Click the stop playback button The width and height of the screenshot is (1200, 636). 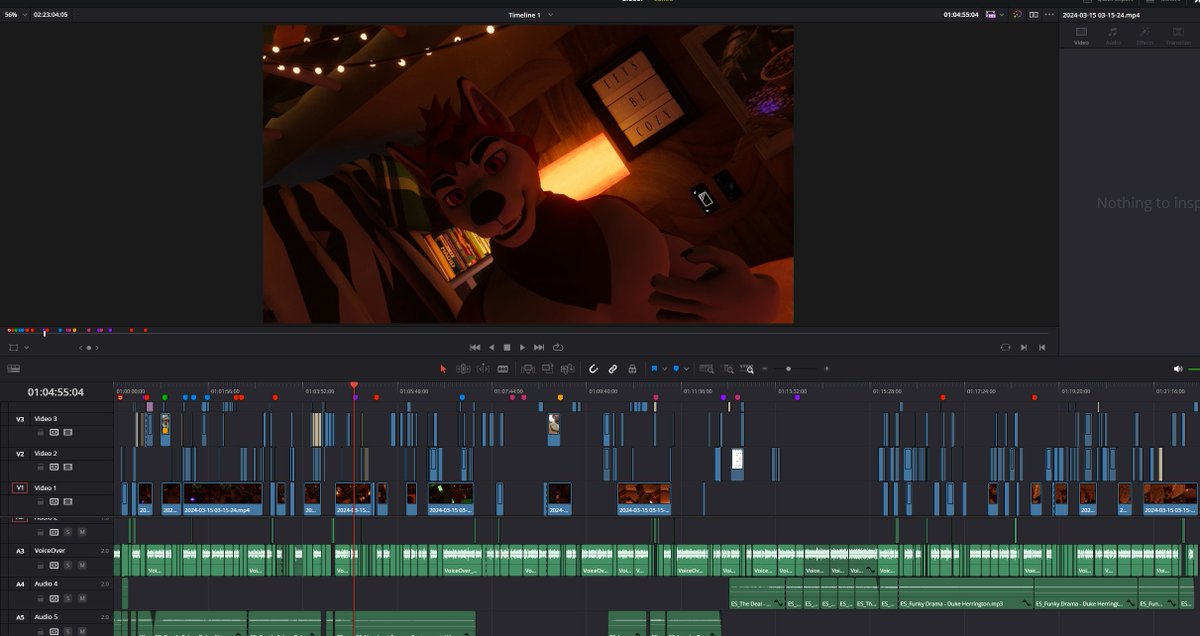pyautogui.click(x=506, y=347)
